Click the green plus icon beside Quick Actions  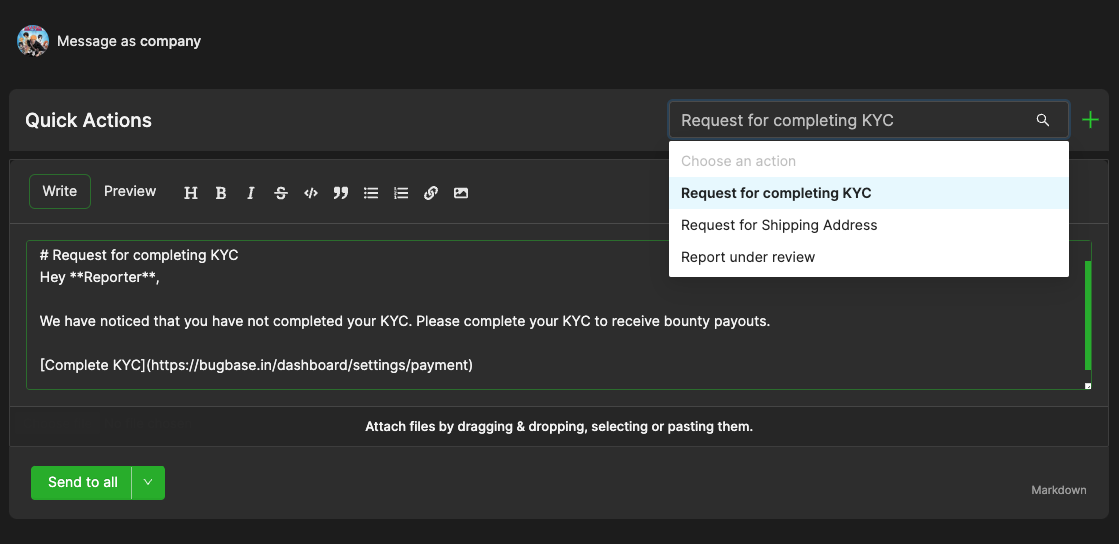pos(1090,121)
